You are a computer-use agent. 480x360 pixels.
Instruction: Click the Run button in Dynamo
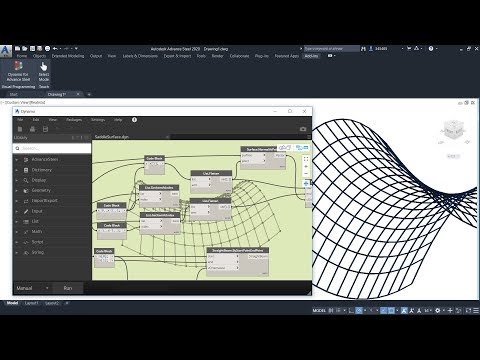[x=68, y=288]
